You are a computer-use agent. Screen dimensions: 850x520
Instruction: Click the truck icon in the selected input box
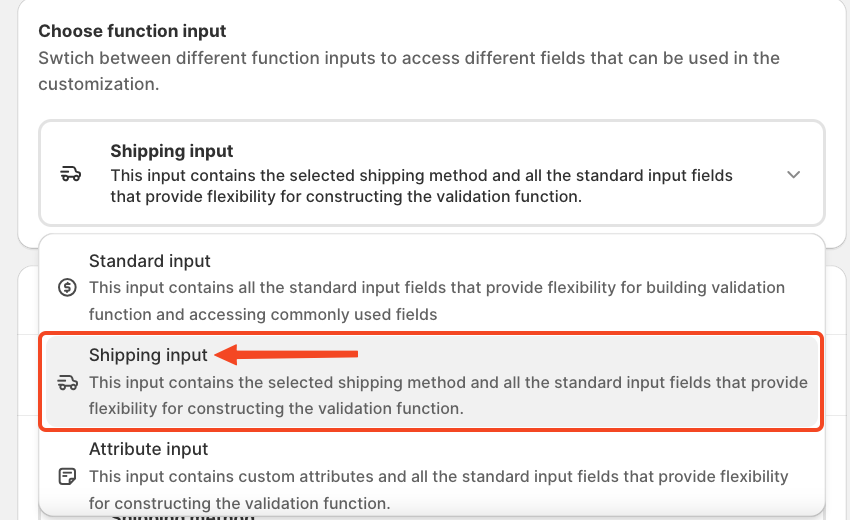click(70, 174)
